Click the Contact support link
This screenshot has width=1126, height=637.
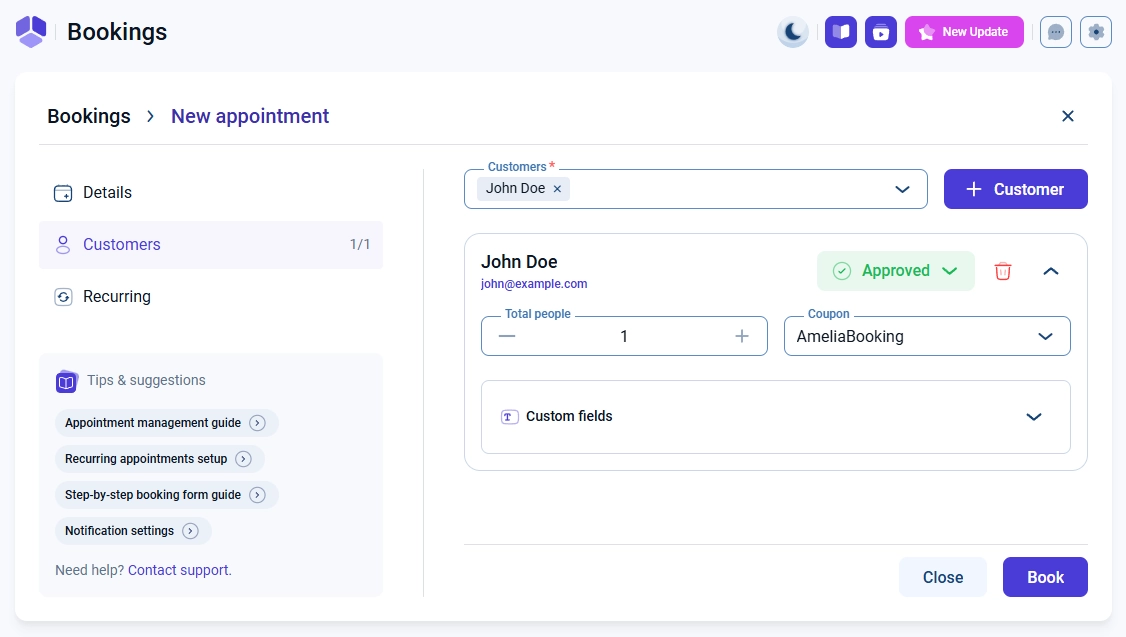pyautogui.click(x=180, y=570)
